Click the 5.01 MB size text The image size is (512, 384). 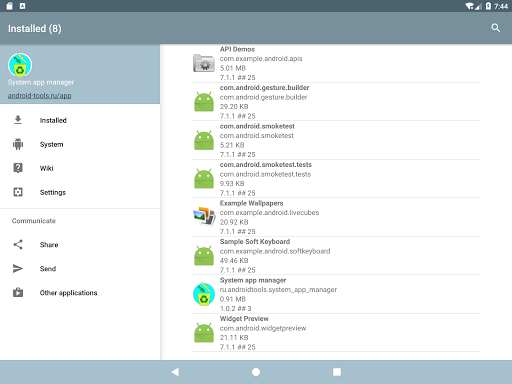(233, 68)
